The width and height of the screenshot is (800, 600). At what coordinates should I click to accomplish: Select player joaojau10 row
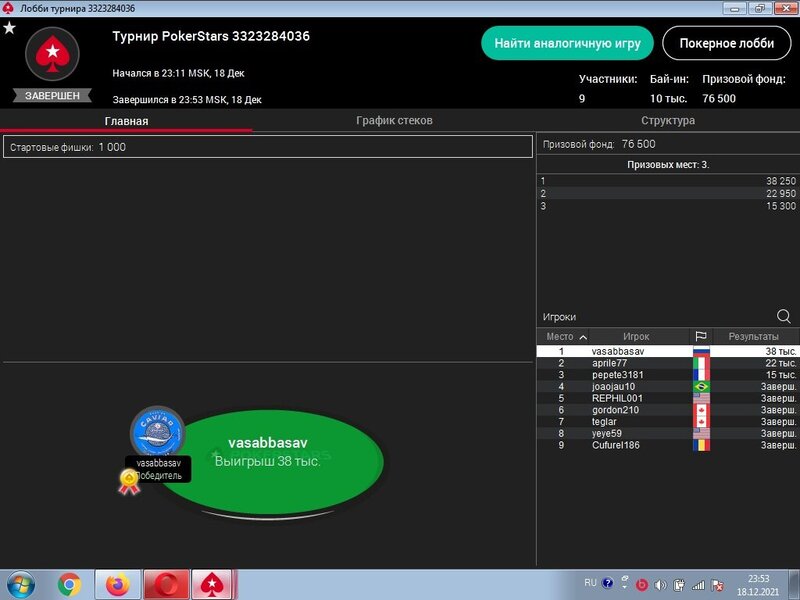pyautogui.click(x=612, y=387)
